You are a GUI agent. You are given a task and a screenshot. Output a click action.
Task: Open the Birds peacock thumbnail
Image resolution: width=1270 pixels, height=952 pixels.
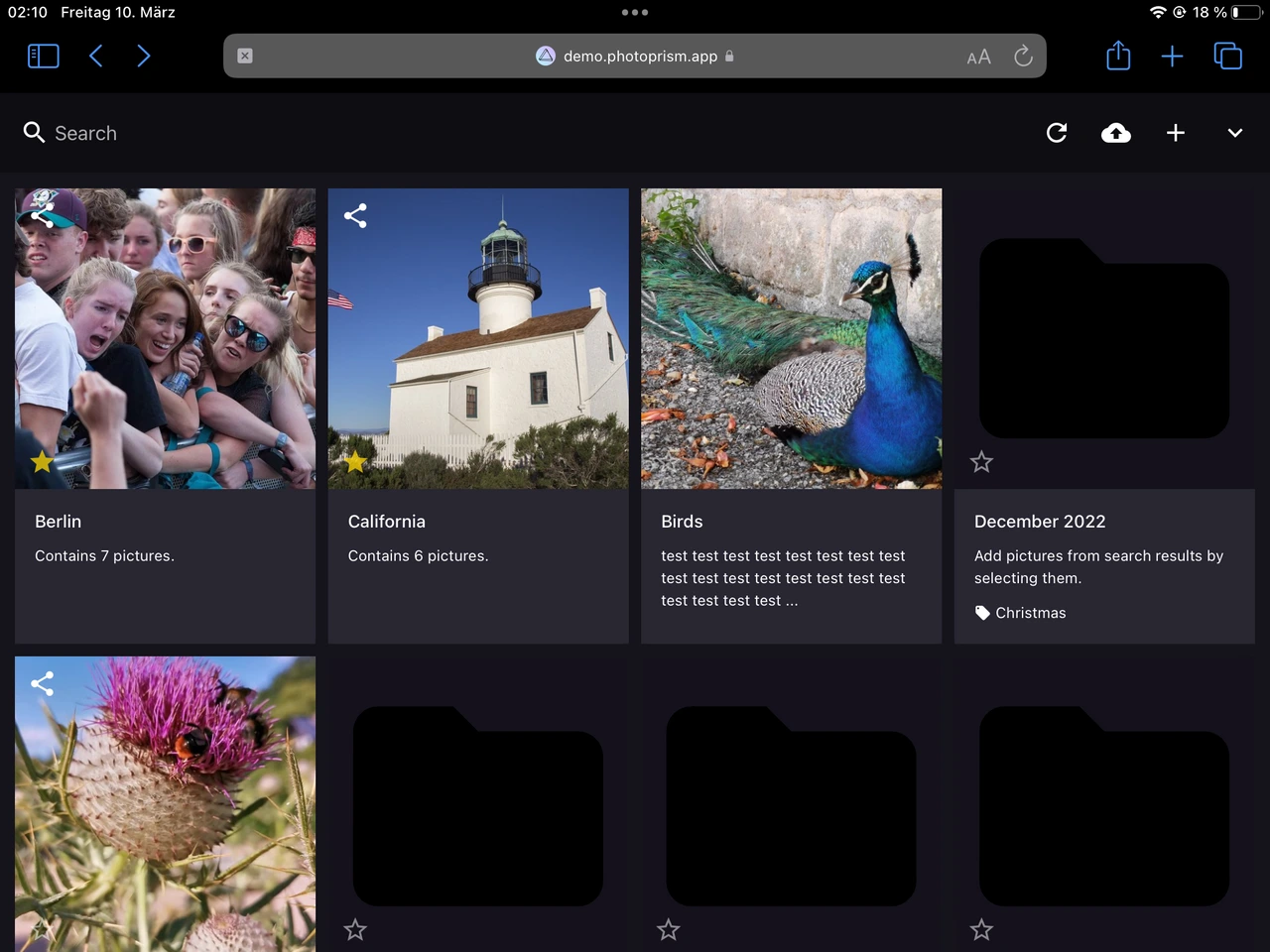[792, 339]
